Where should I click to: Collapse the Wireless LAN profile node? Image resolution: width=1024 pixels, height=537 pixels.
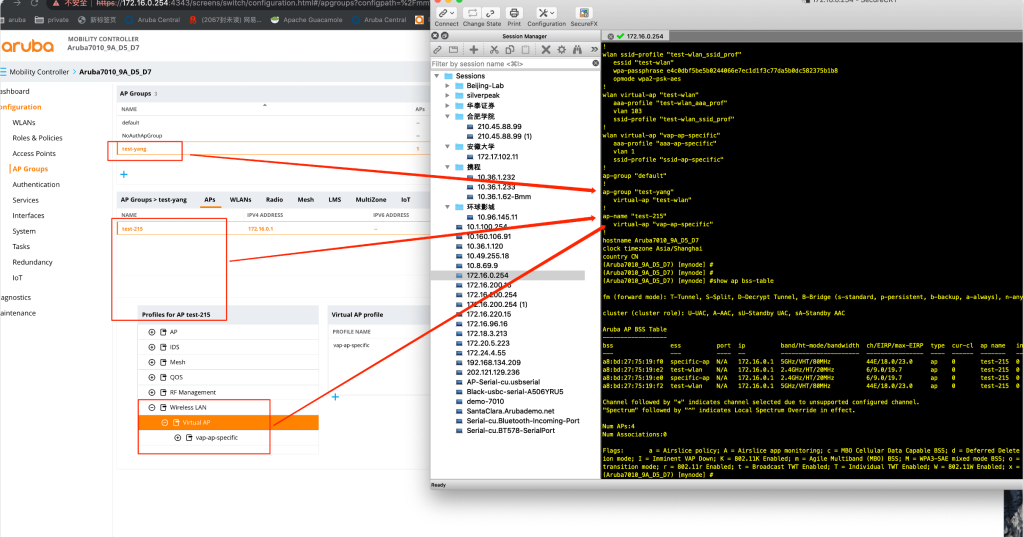click(x=152, y=408)
